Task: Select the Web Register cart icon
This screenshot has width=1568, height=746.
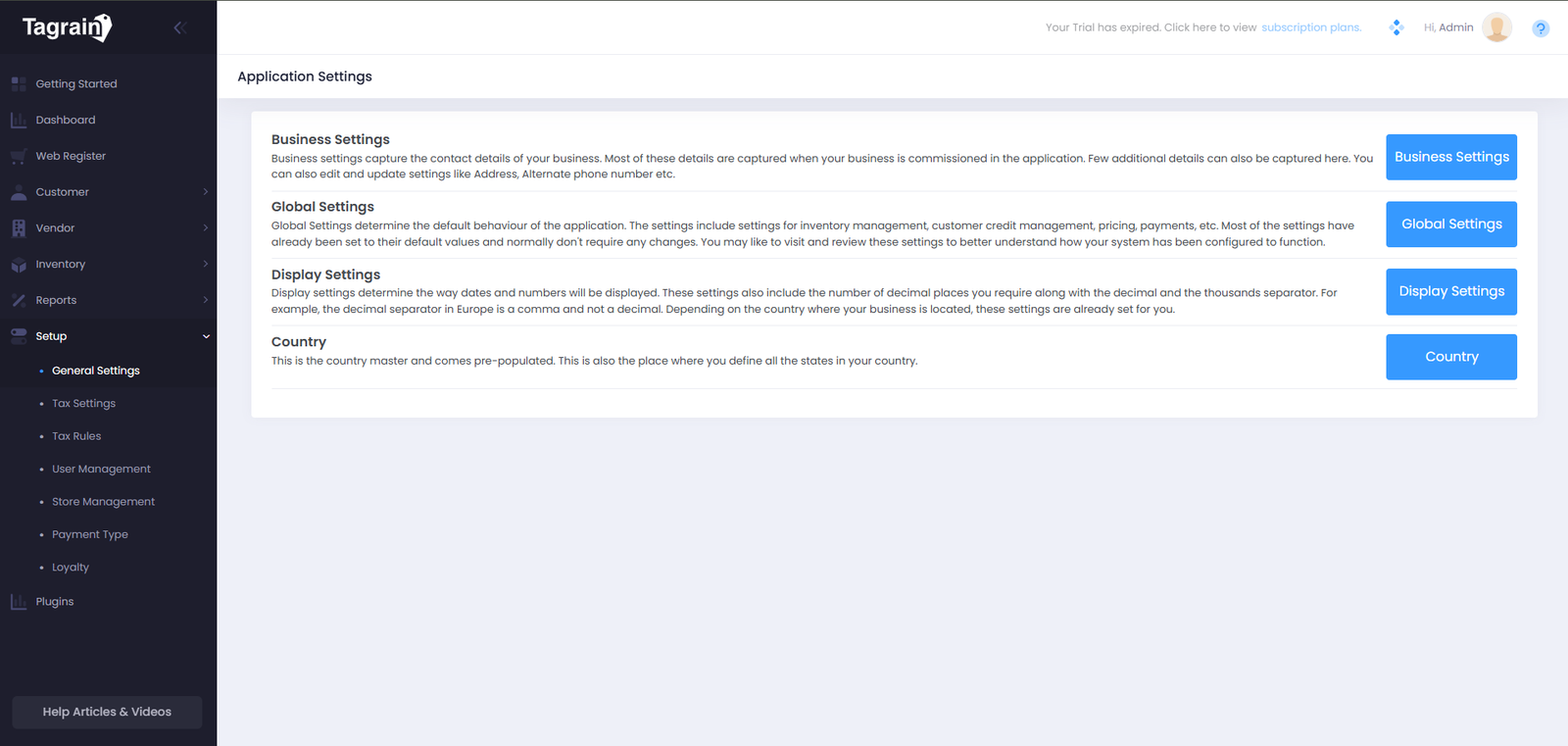Action: coord(19,157)
